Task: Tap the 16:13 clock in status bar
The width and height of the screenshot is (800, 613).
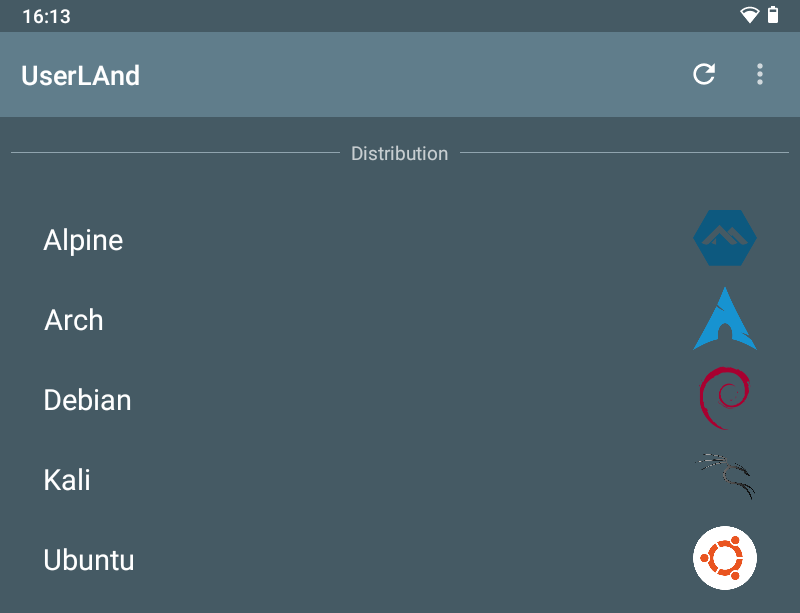Action: click(46, 16)
